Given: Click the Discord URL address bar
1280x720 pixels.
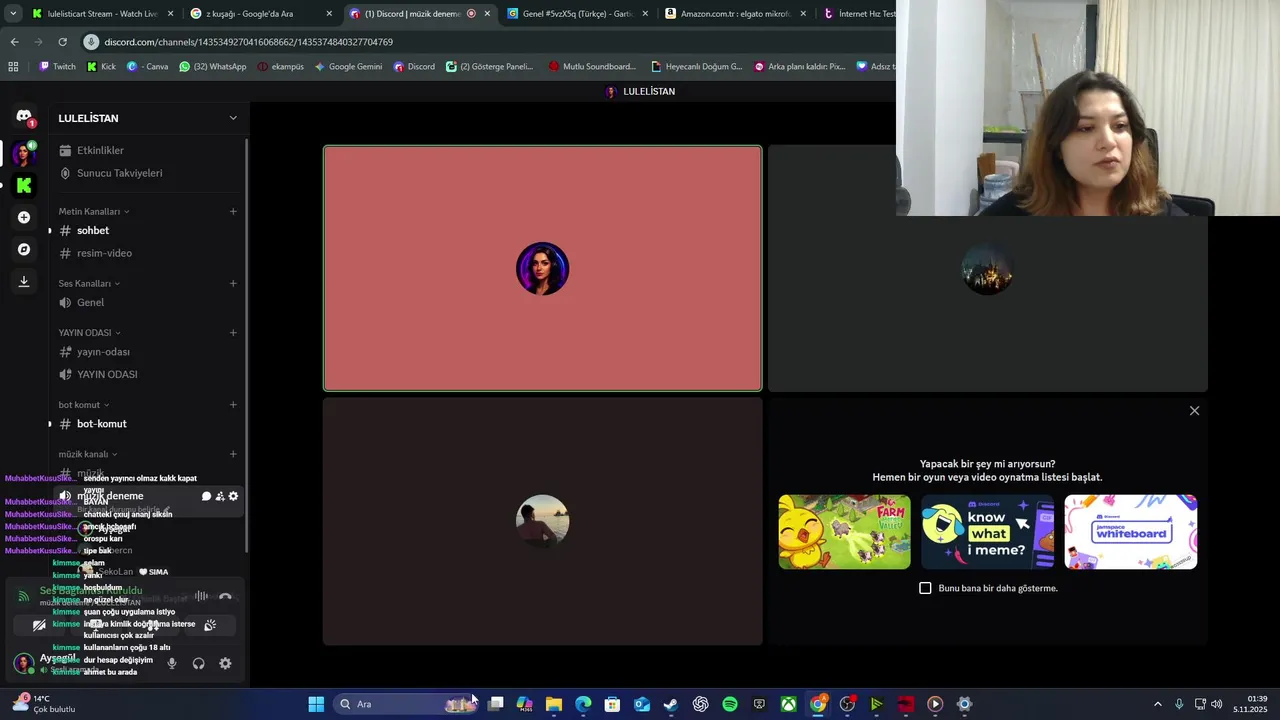Looking at the screenshot, I should [487, 42].
